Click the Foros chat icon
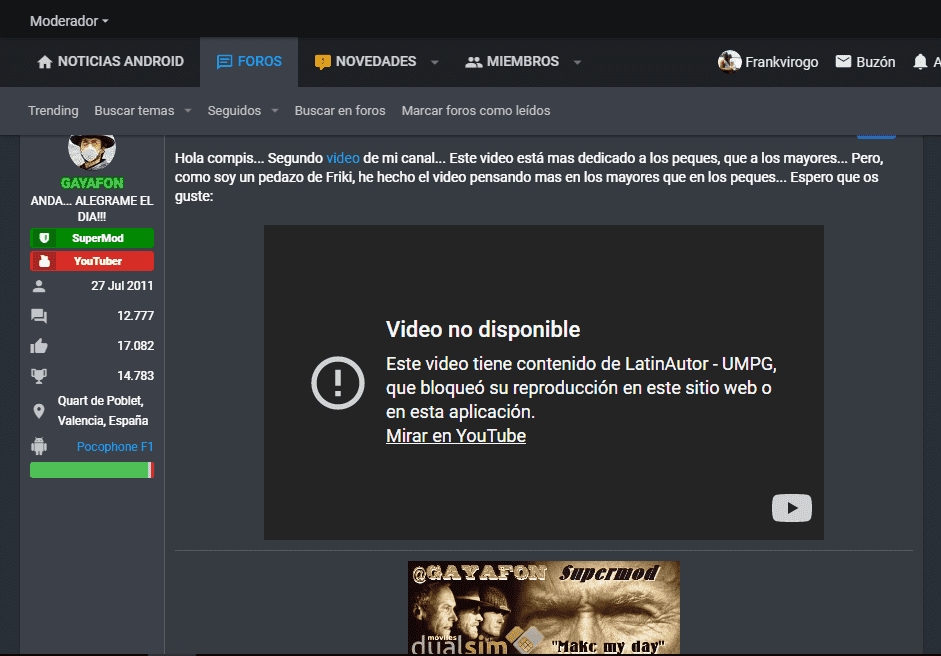Viewport: 941px width, 656px height. [224, 62]
